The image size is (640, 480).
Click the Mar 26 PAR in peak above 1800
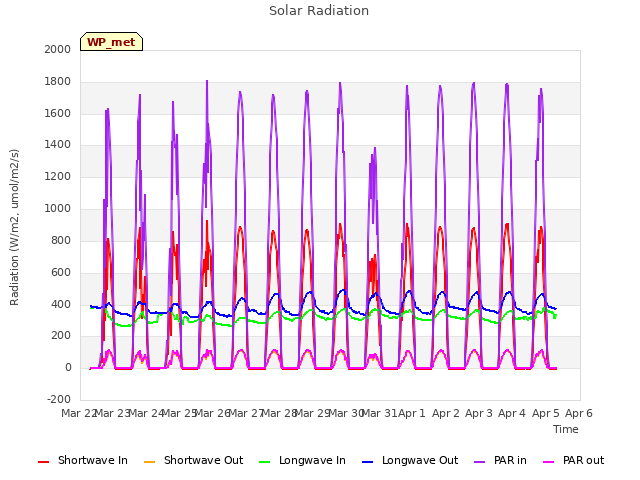pyautogui.click(x=207, y=82)
